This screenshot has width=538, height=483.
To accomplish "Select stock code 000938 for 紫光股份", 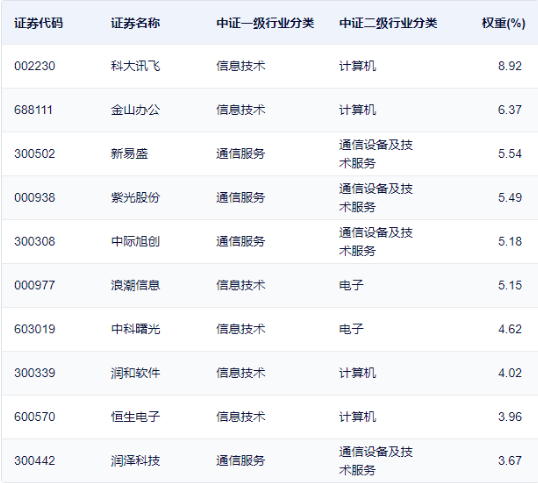I will [x=35, y=198].
